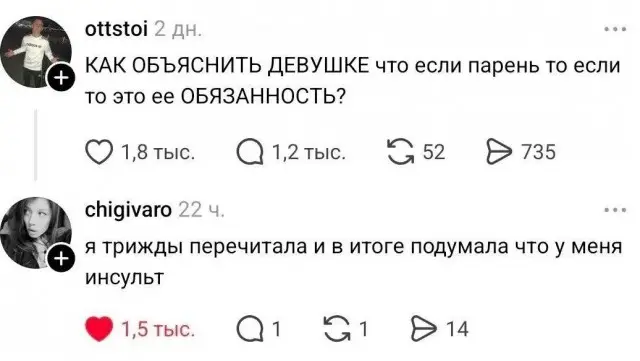
Task: Repost chigivaro's reply
Action: click(338, 329)
